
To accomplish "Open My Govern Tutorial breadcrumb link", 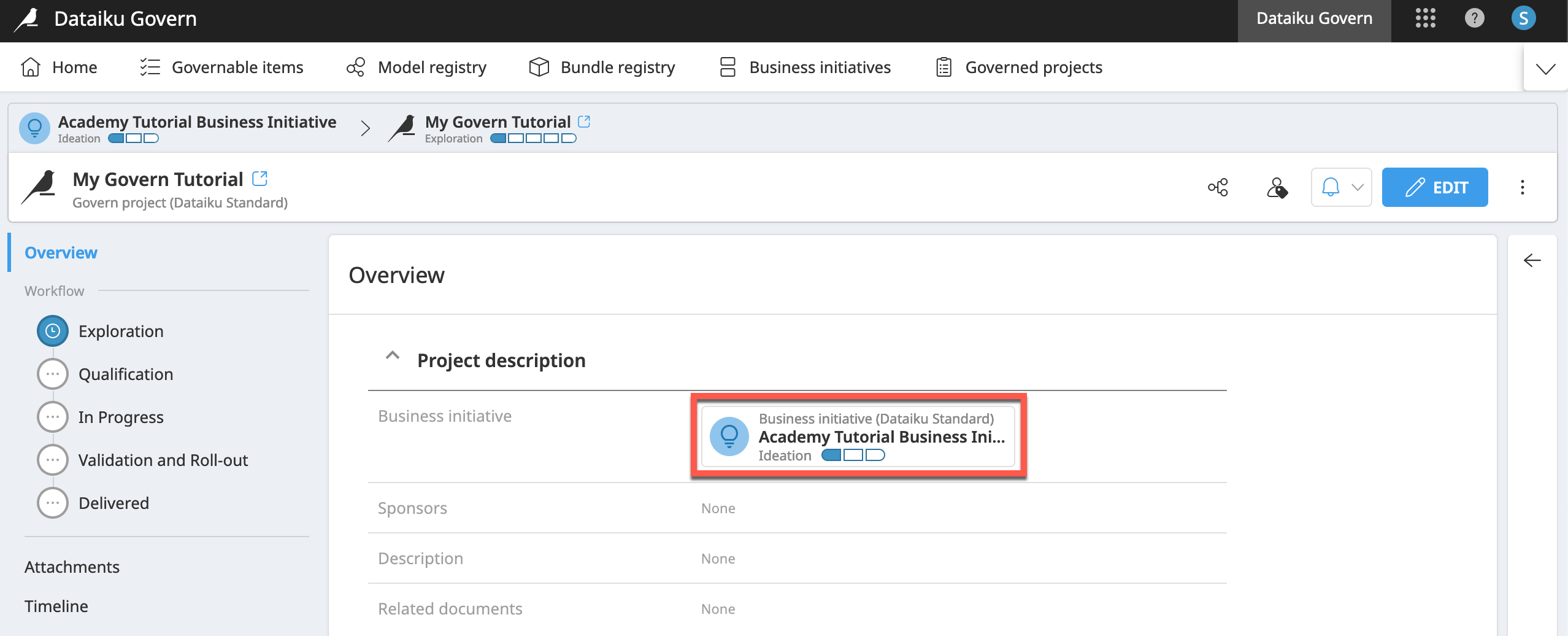I will (498, 122).
